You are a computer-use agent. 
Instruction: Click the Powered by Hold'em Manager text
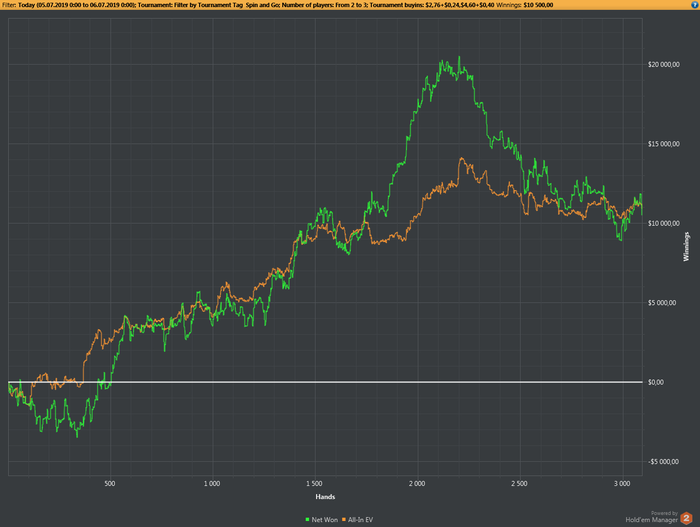click(x=652, y=517)
